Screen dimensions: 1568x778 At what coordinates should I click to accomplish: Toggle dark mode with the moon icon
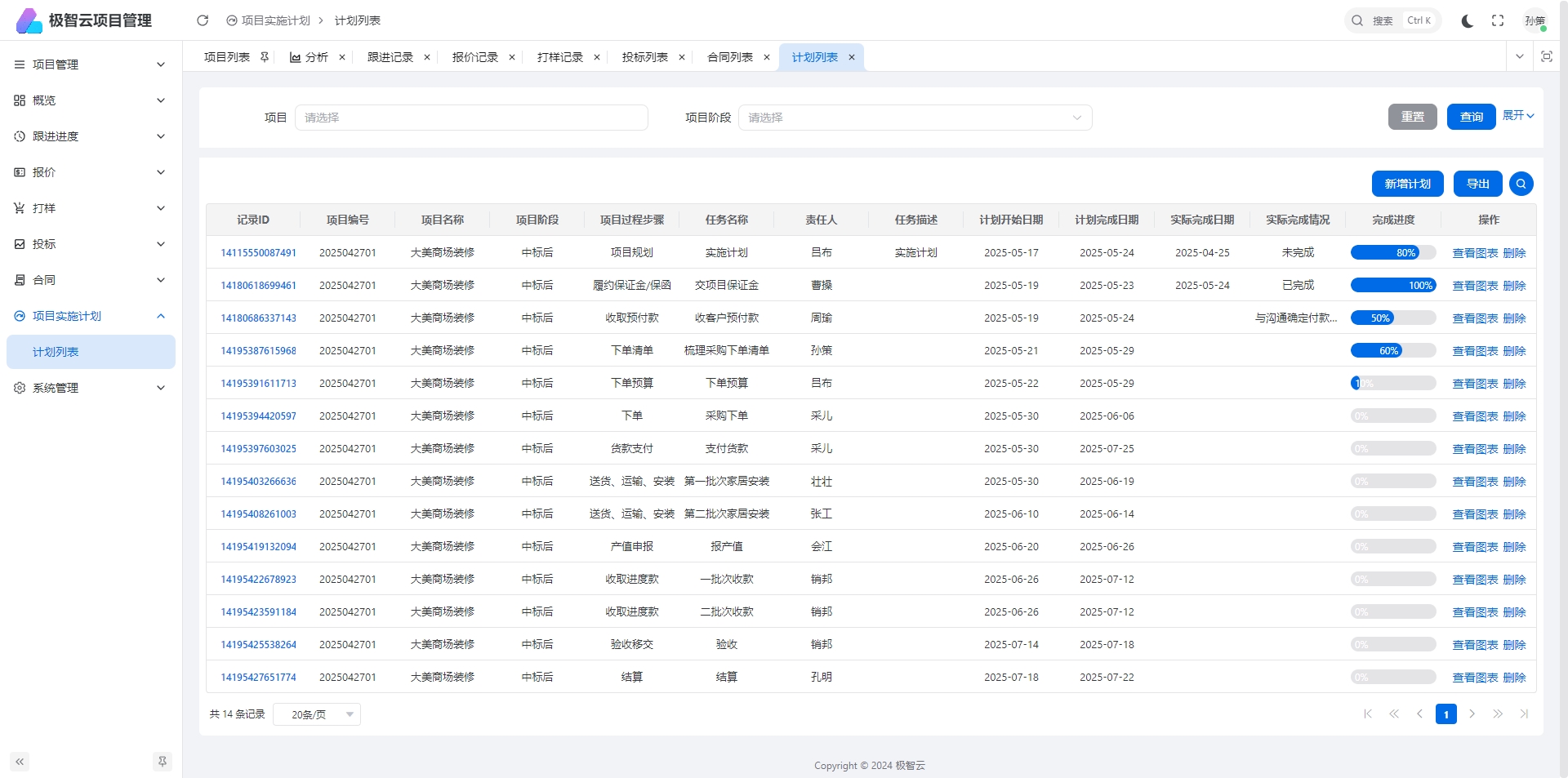point(1468,20)
